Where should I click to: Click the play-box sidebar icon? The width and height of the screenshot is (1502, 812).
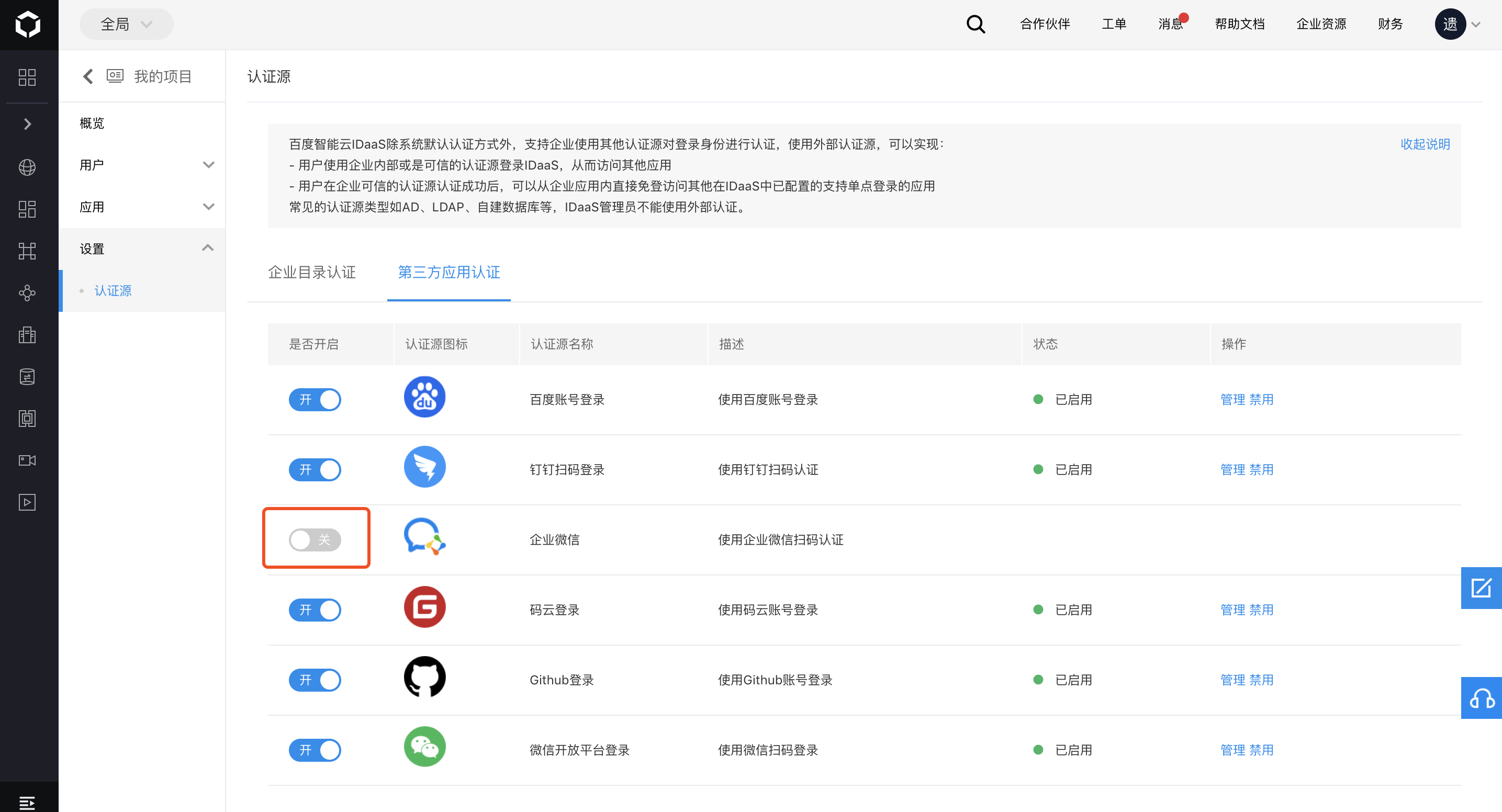pyautogui.click(x=27, y=502)
